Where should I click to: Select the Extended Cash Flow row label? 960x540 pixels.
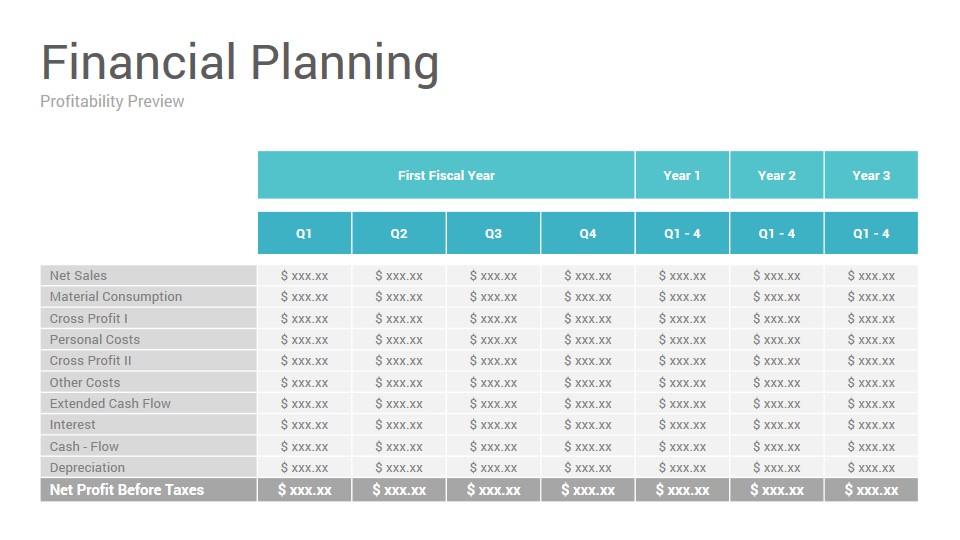(148, 403)
